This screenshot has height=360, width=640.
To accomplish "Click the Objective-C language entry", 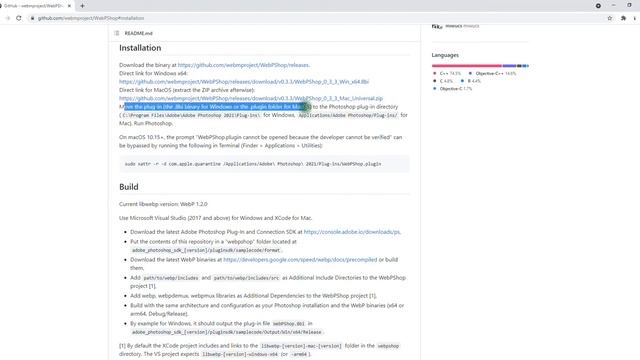I will coord(452,89).
